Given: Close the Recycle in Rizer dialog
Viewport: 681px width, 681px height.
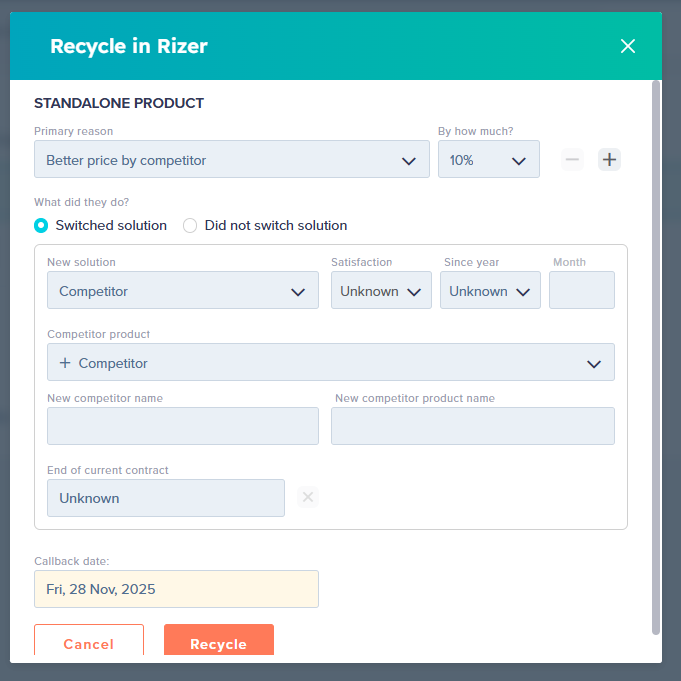Looking at the screenshot, I should (x=628, y=46).
